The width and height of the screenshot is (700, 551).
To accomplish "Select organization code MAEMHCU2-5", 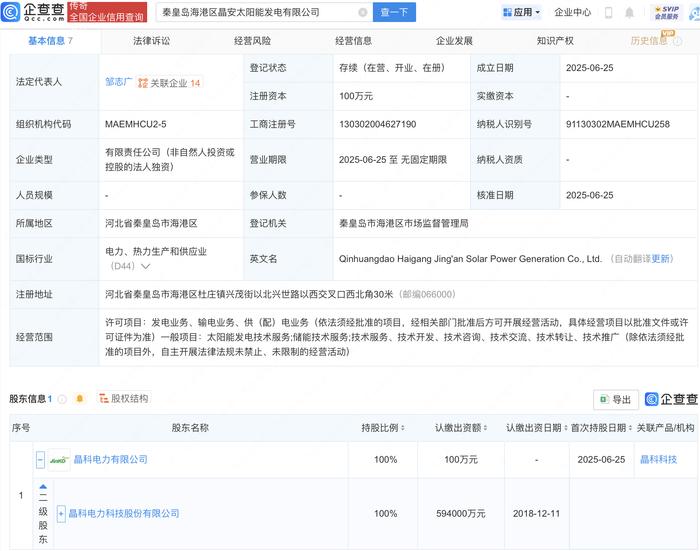I will tap(136, 124).
